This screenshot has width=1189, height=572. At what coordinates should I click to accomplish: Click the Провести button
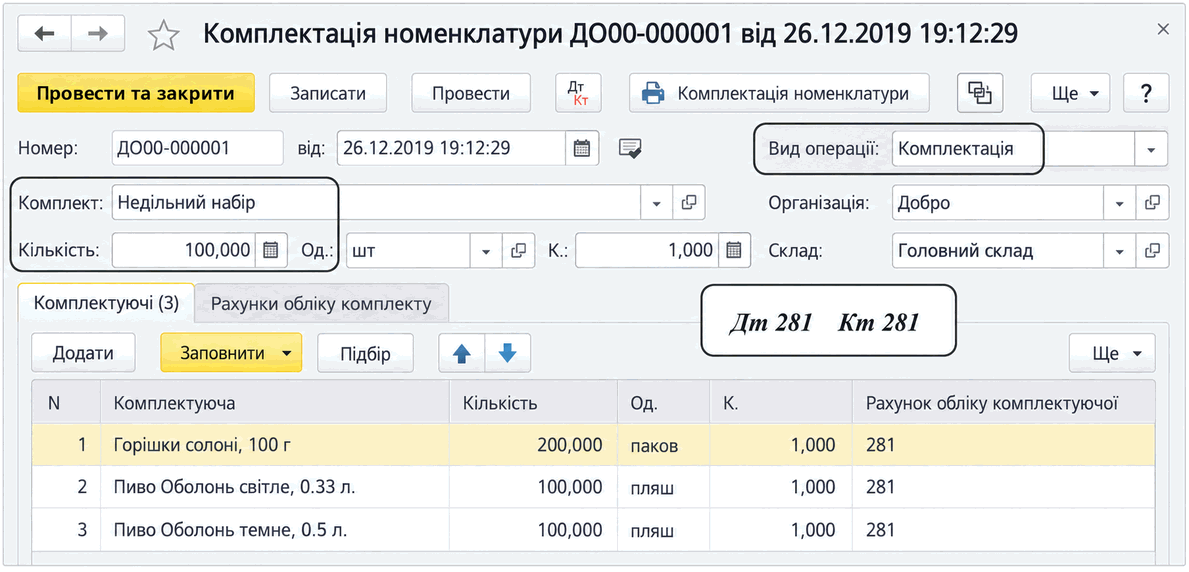[471, 93]
